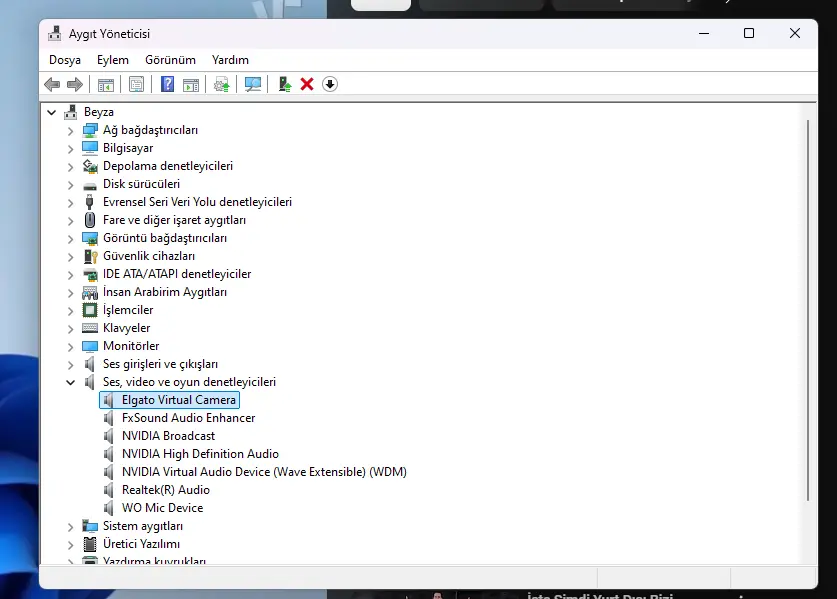
Task: Select the Disk sürücüleri label
Action: pos(141,184)
